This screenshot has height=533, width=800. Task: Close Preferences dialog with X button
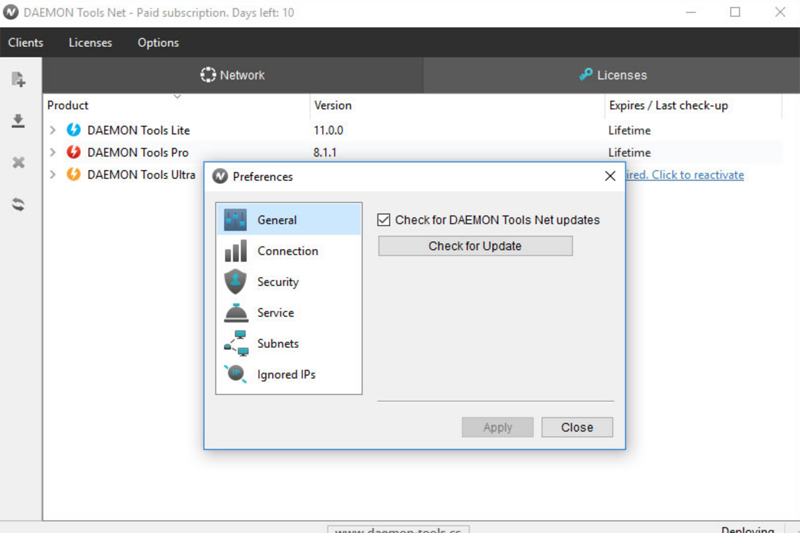click(610, 176)
